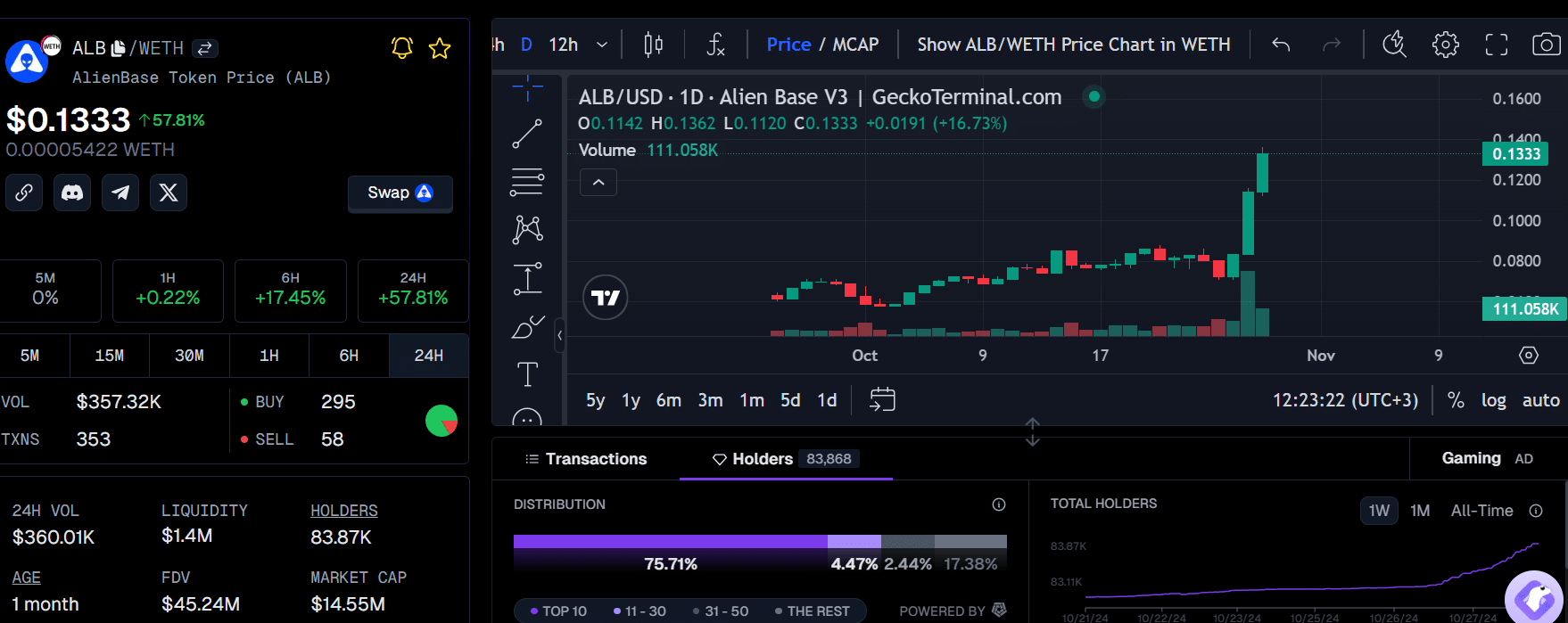The height and width of the screenshot is (623, 1568).
Task: Collapse the chart legend chevron
Action: point(598,183)
